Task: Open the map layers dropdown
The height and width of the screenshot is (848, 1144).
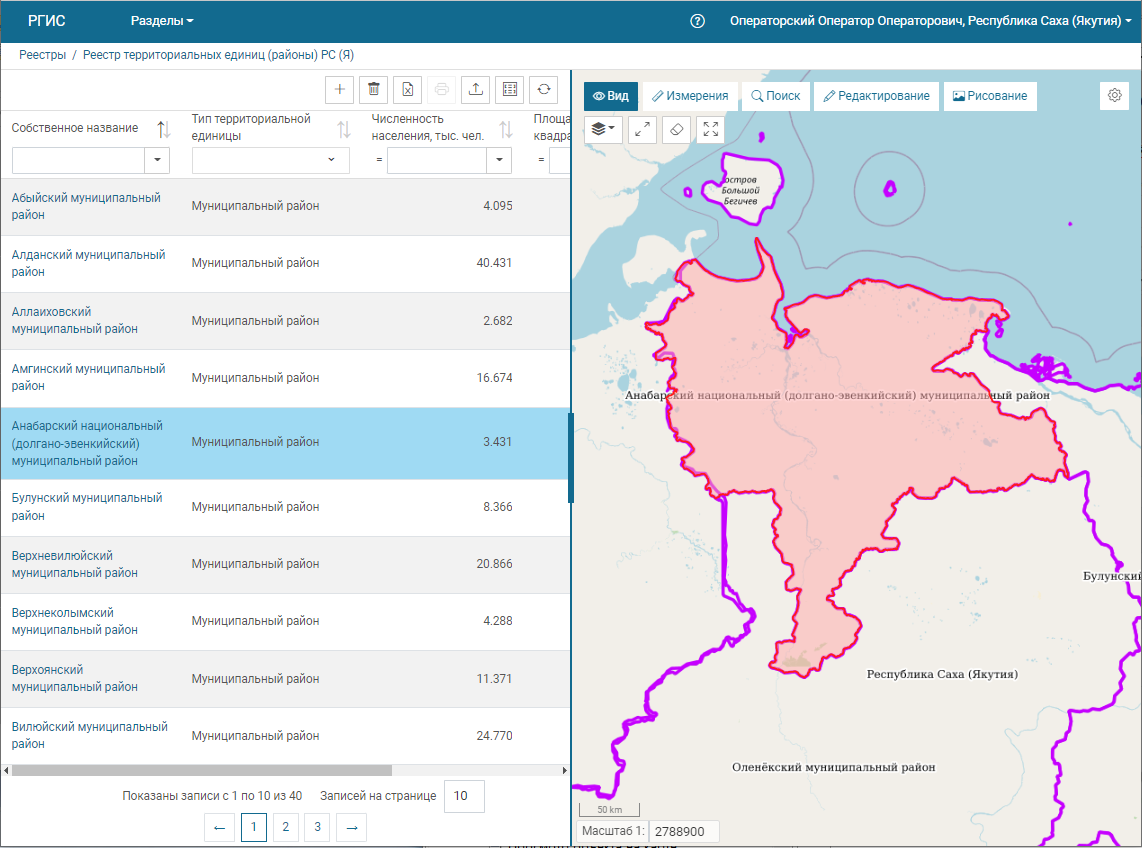Action: 603,129
